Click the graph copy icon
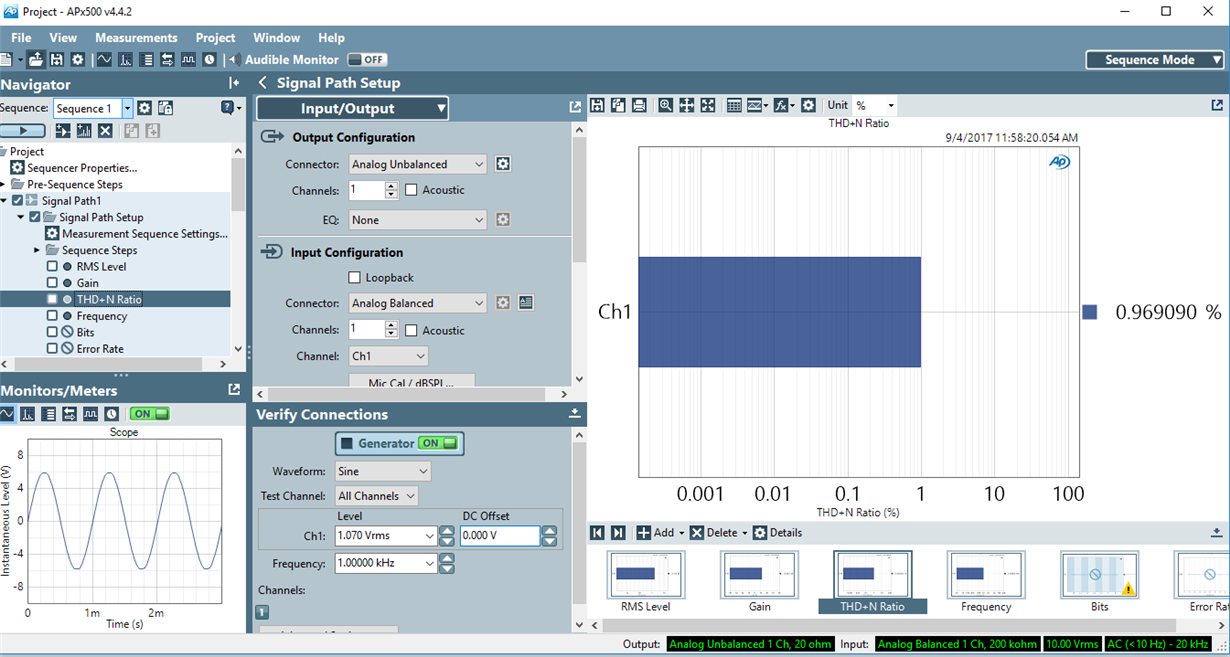Screen dimensions: 1230x657 [x=618, y=105]
